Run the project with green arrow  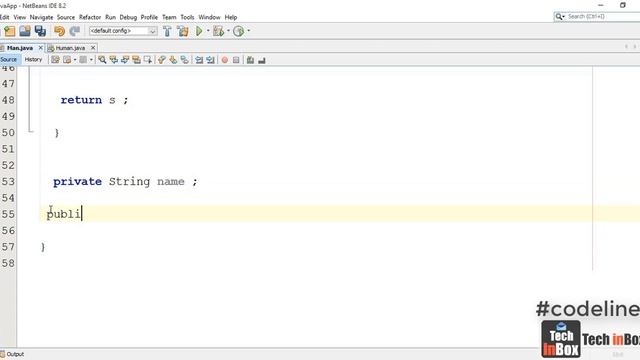coord(199,31)
